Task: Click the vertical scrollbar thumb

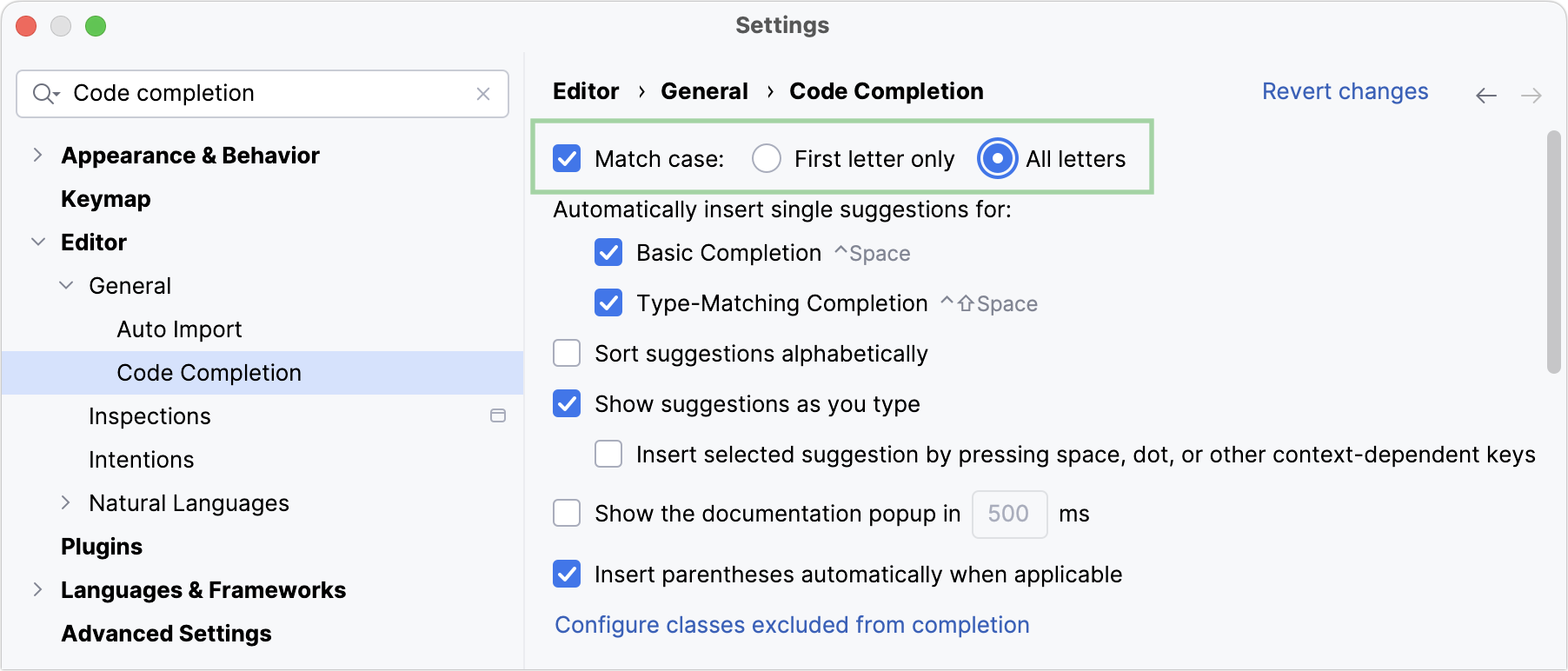Action: click(1554, 252)
